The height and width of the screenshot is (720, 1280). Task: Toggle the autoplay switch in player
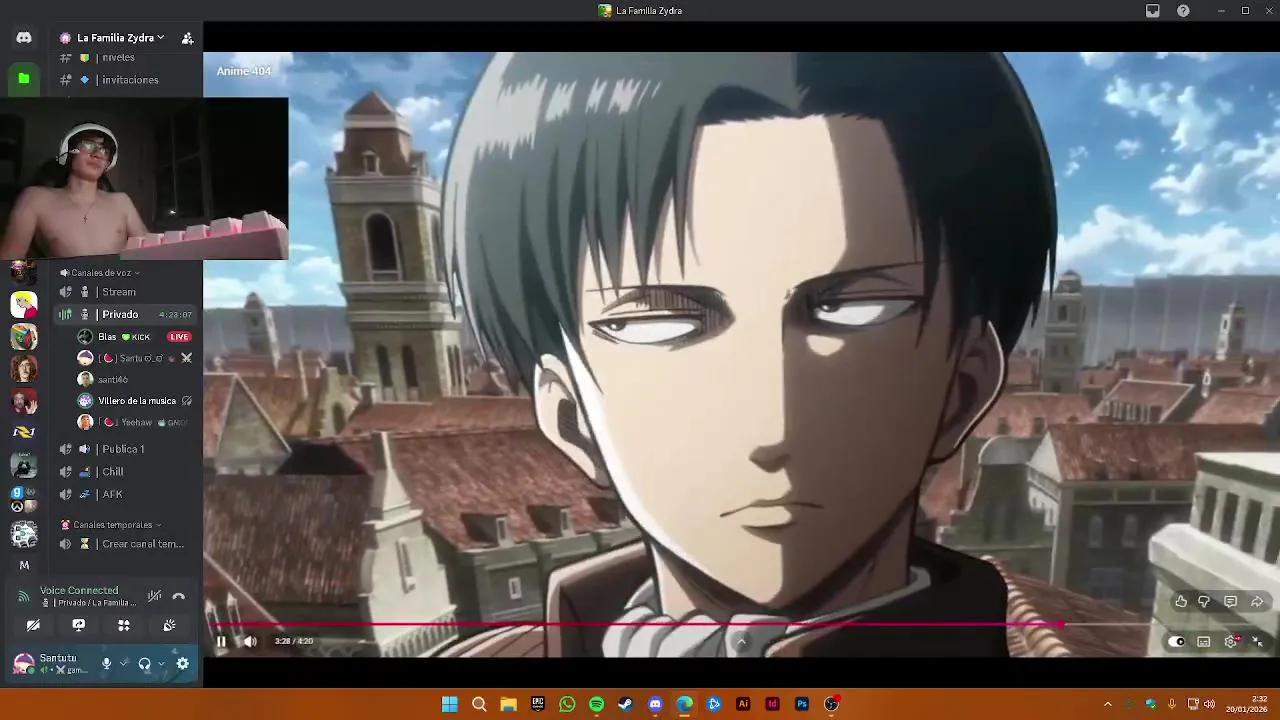[1177, 642]
